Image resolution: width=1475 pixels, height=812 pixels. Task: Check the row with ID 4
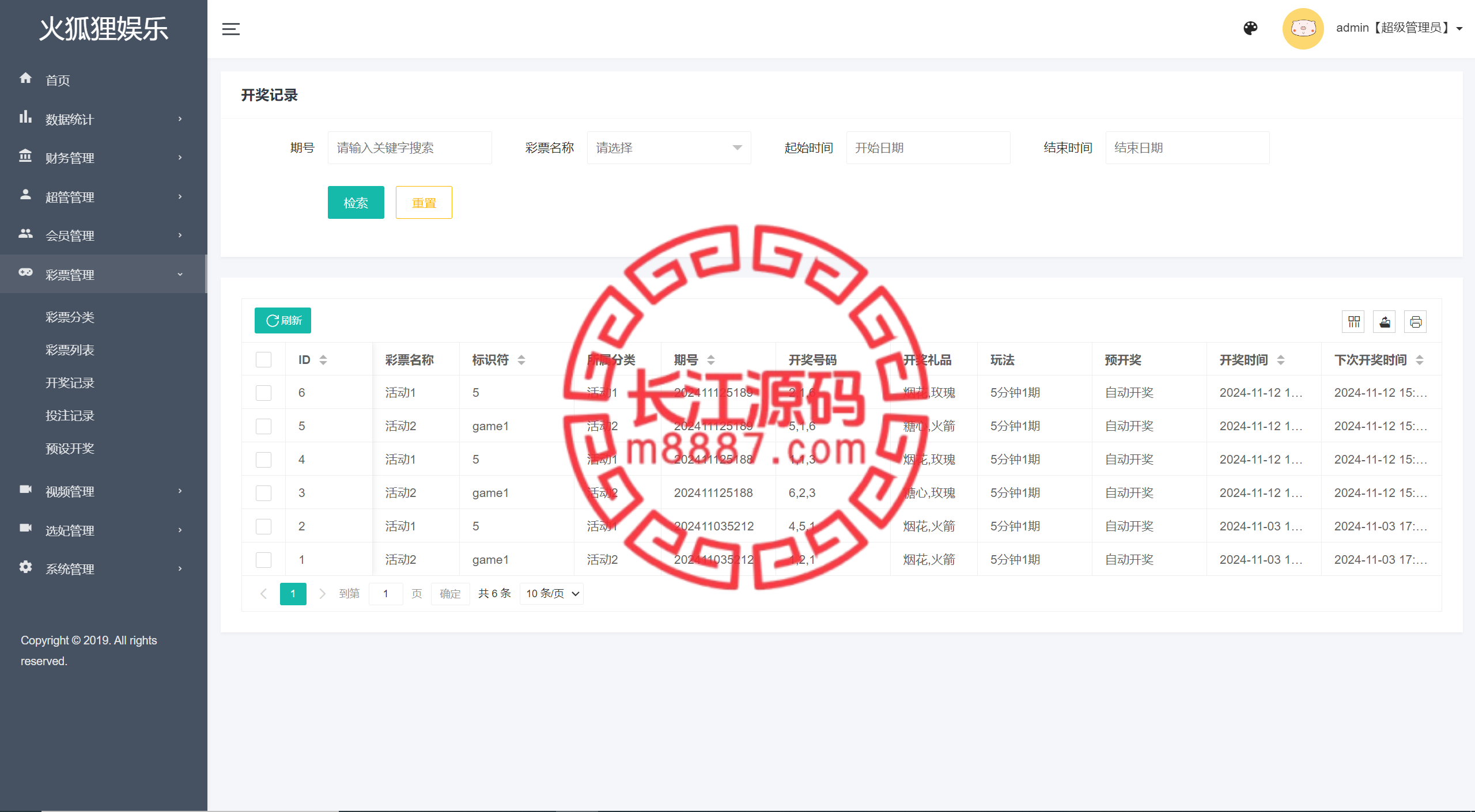263,460
